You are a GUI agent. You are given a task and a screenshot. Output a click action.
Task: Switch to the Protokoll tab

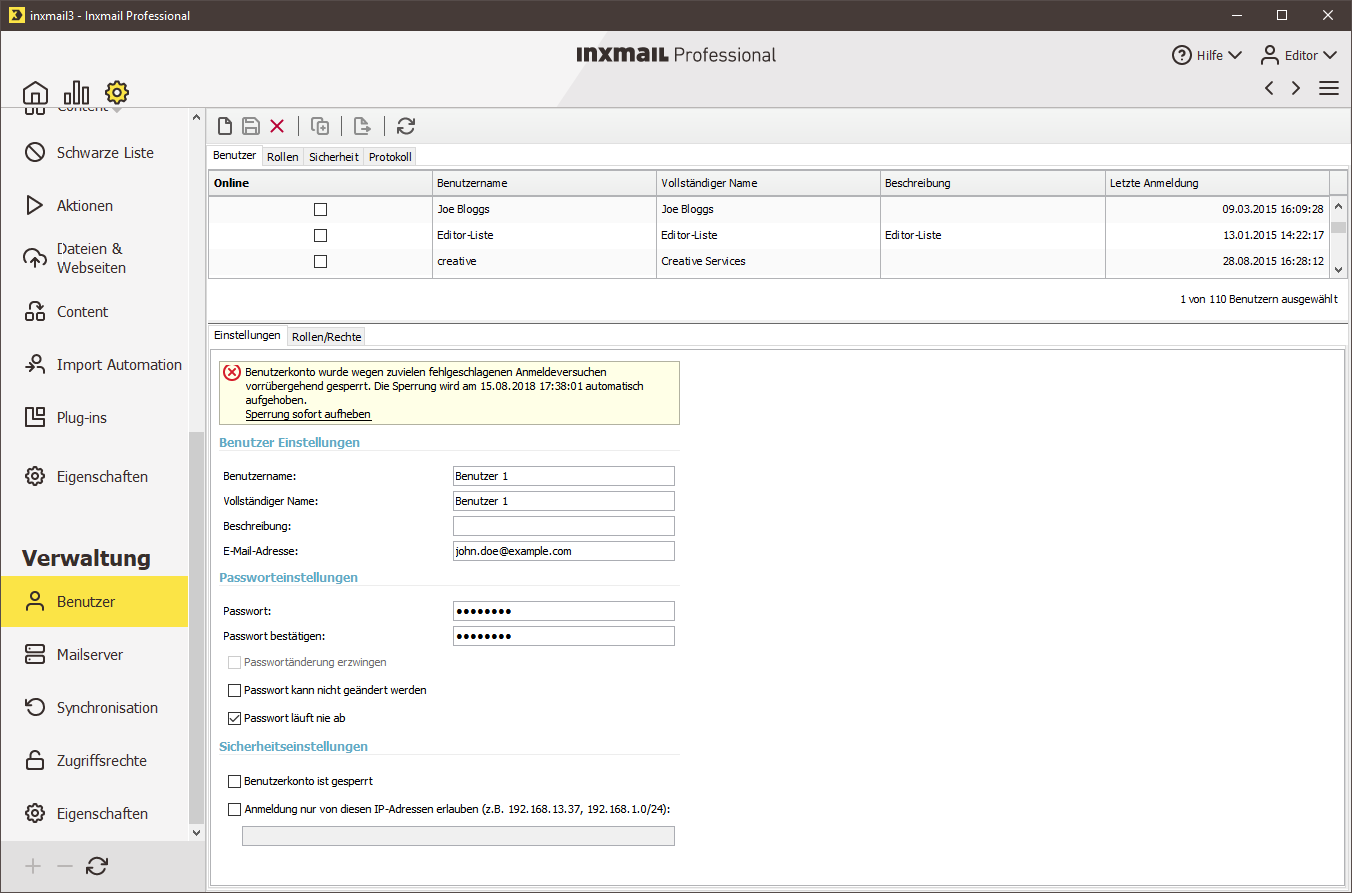pyautogui.click(x=390, y=157)
